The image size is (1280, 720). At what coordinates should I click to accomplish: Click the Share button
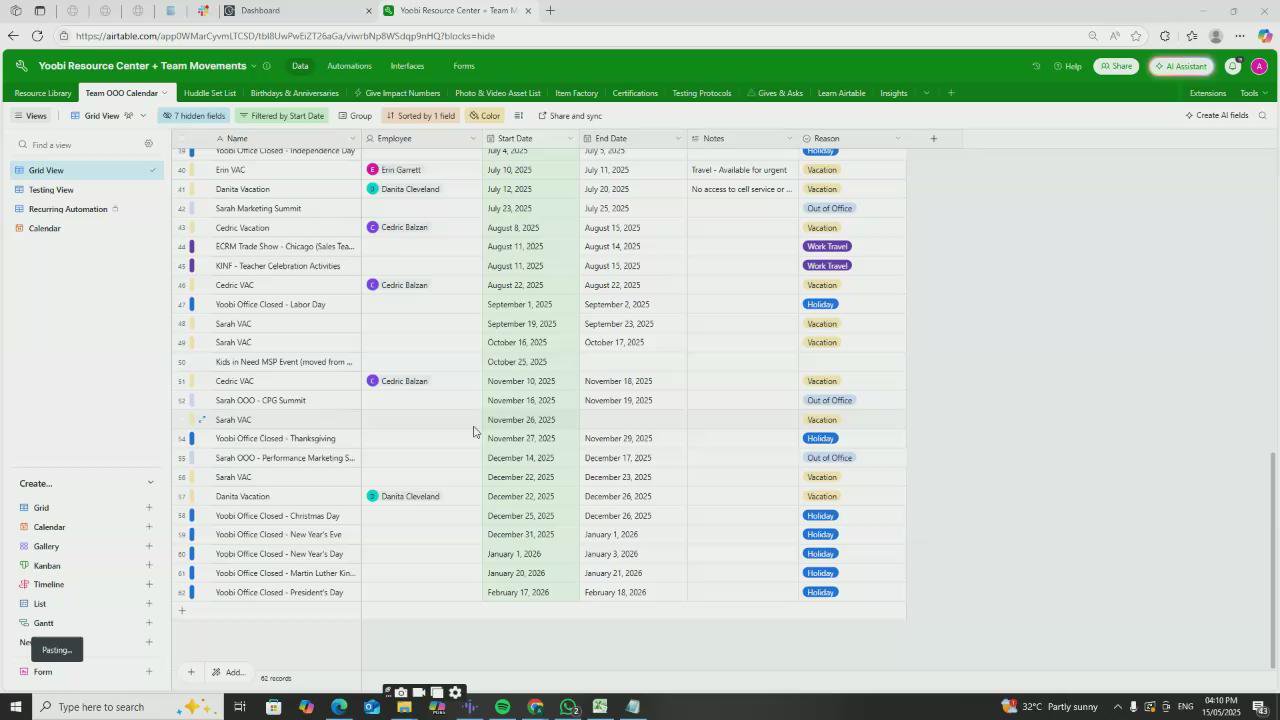(x=1116, y=66)
